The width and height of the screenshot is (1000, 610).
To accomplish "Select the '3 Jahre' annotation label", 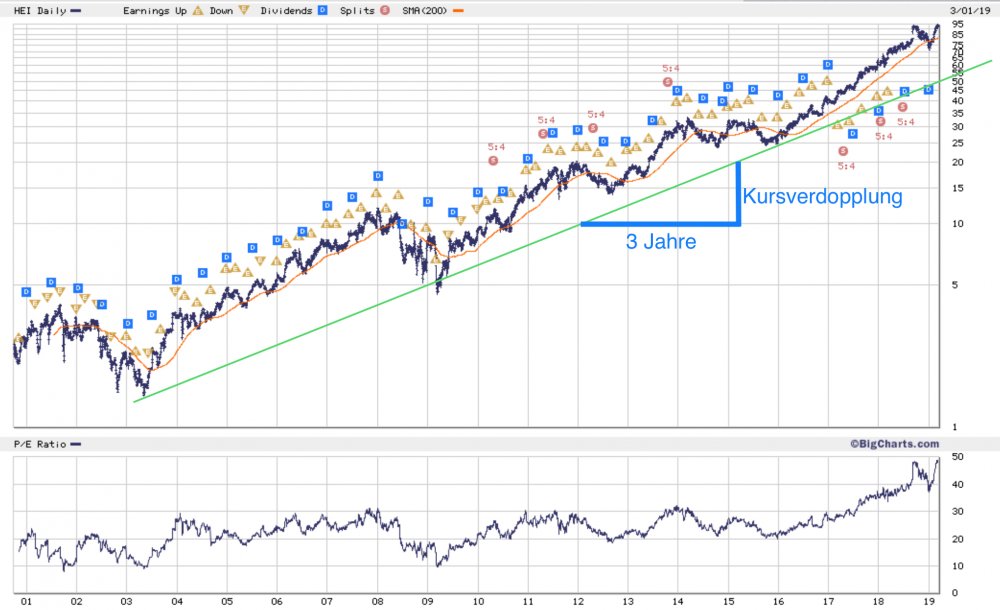I will [661, 241].
